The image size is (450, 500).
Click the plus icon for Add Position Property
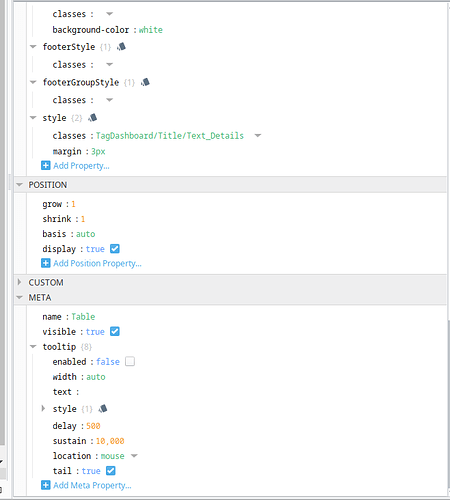[46, 263]
